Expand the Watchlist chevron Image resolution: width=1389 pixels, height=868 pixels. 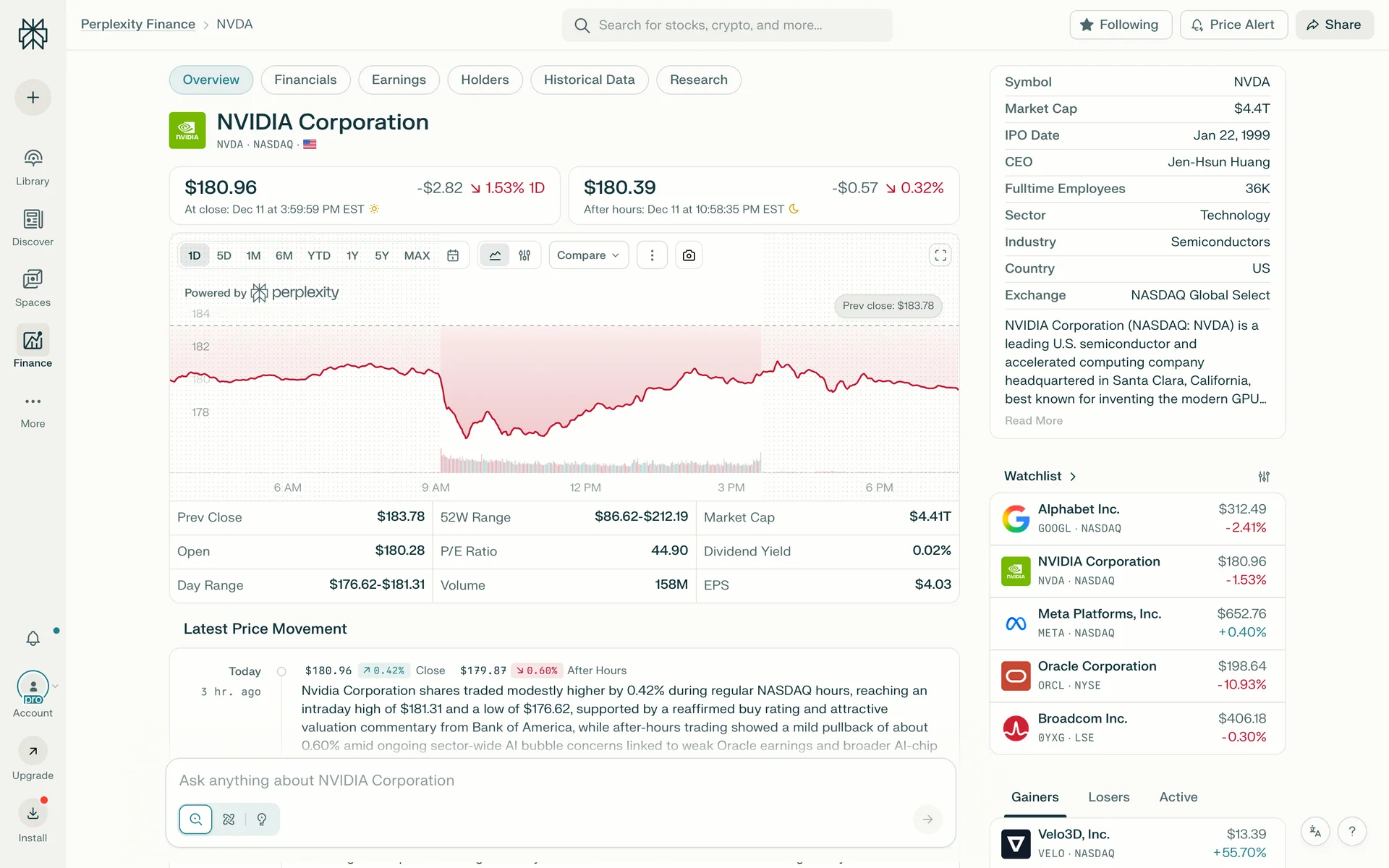1073,477
